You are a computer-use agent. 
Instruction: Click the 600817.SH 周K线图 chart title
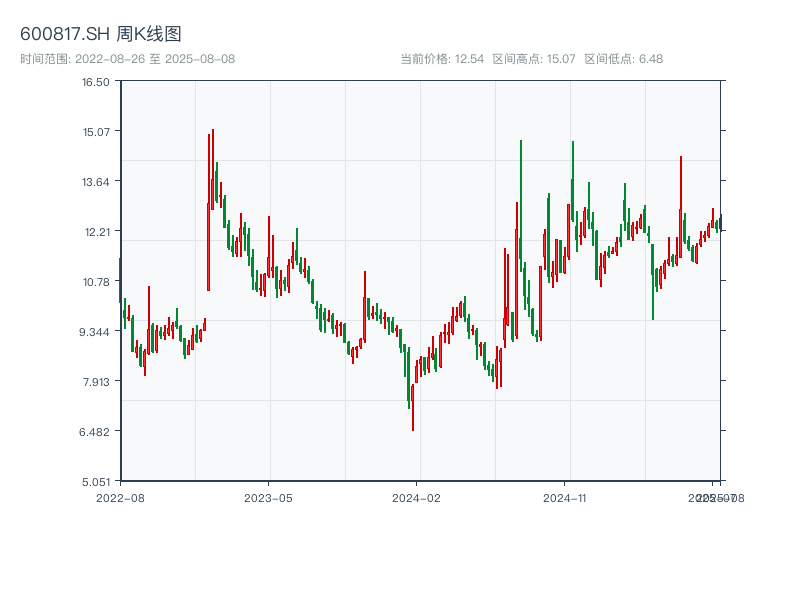[101, 35]
